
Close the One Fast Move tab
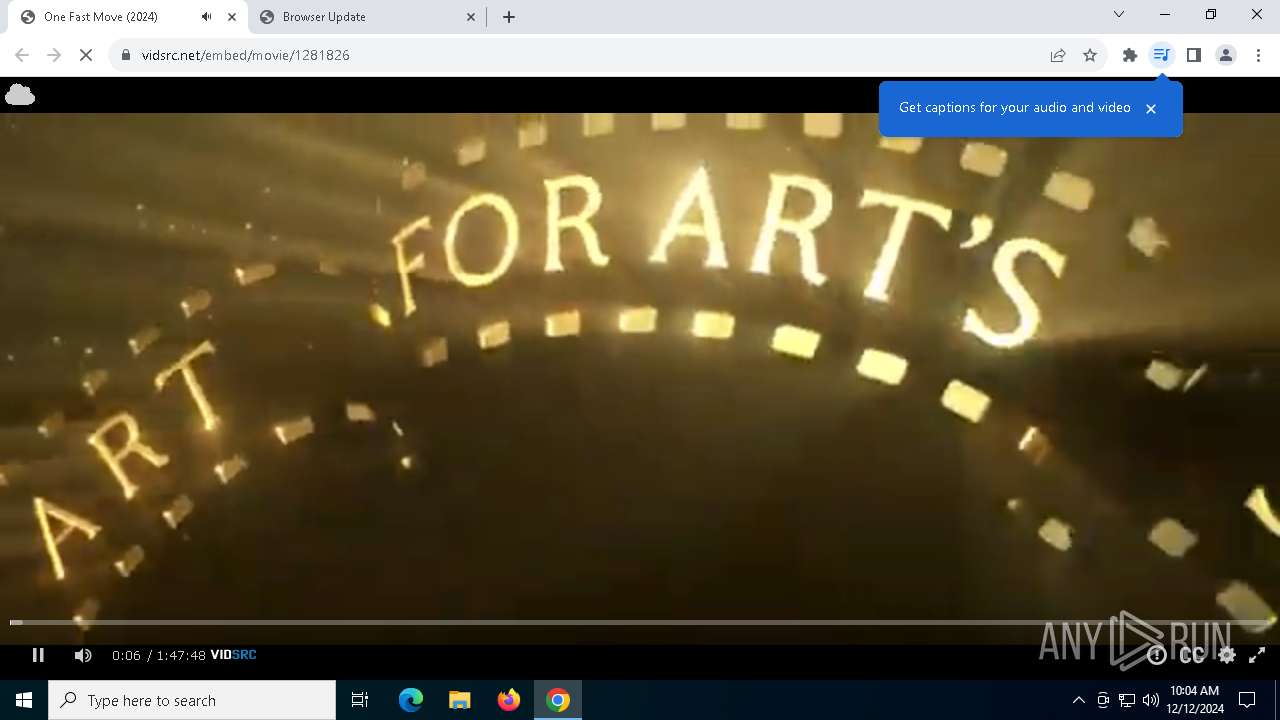[232, 17]
